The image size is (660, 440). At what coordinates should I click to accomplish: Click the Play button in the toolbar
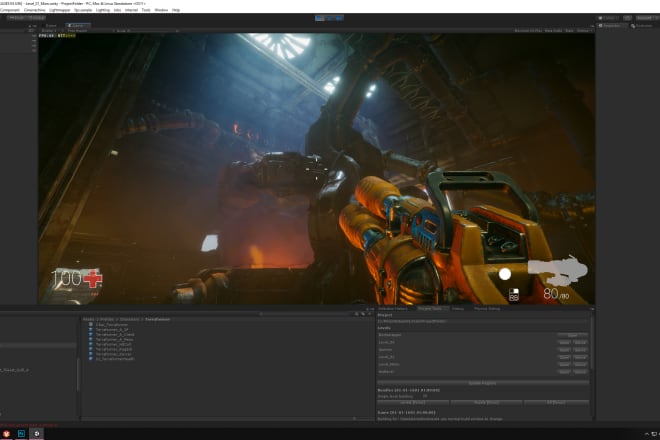[x=319, y=18]
